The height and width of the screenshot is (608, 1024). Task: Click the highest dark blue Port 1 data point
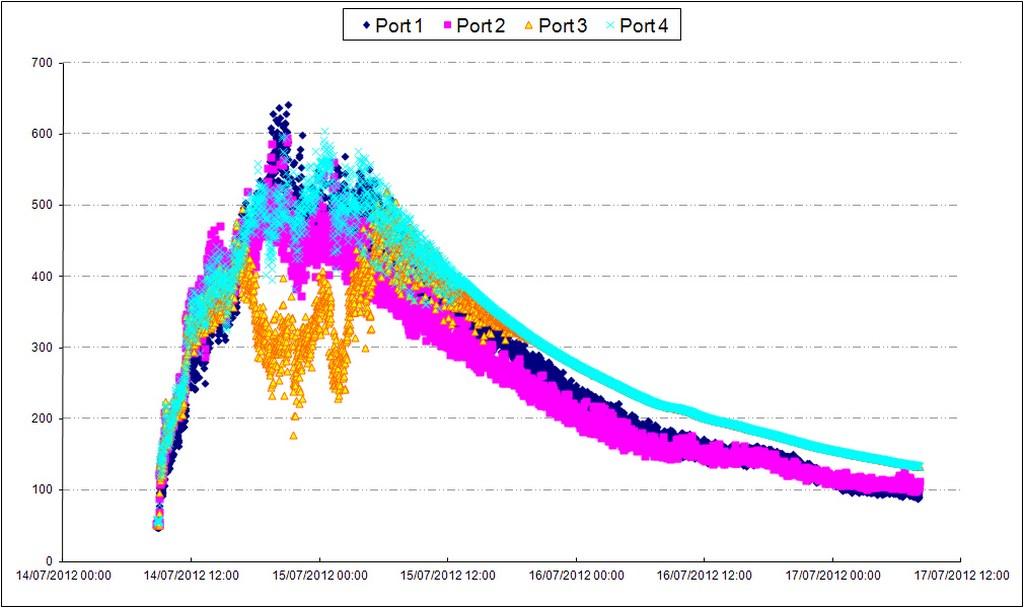(x=288, y=104)
